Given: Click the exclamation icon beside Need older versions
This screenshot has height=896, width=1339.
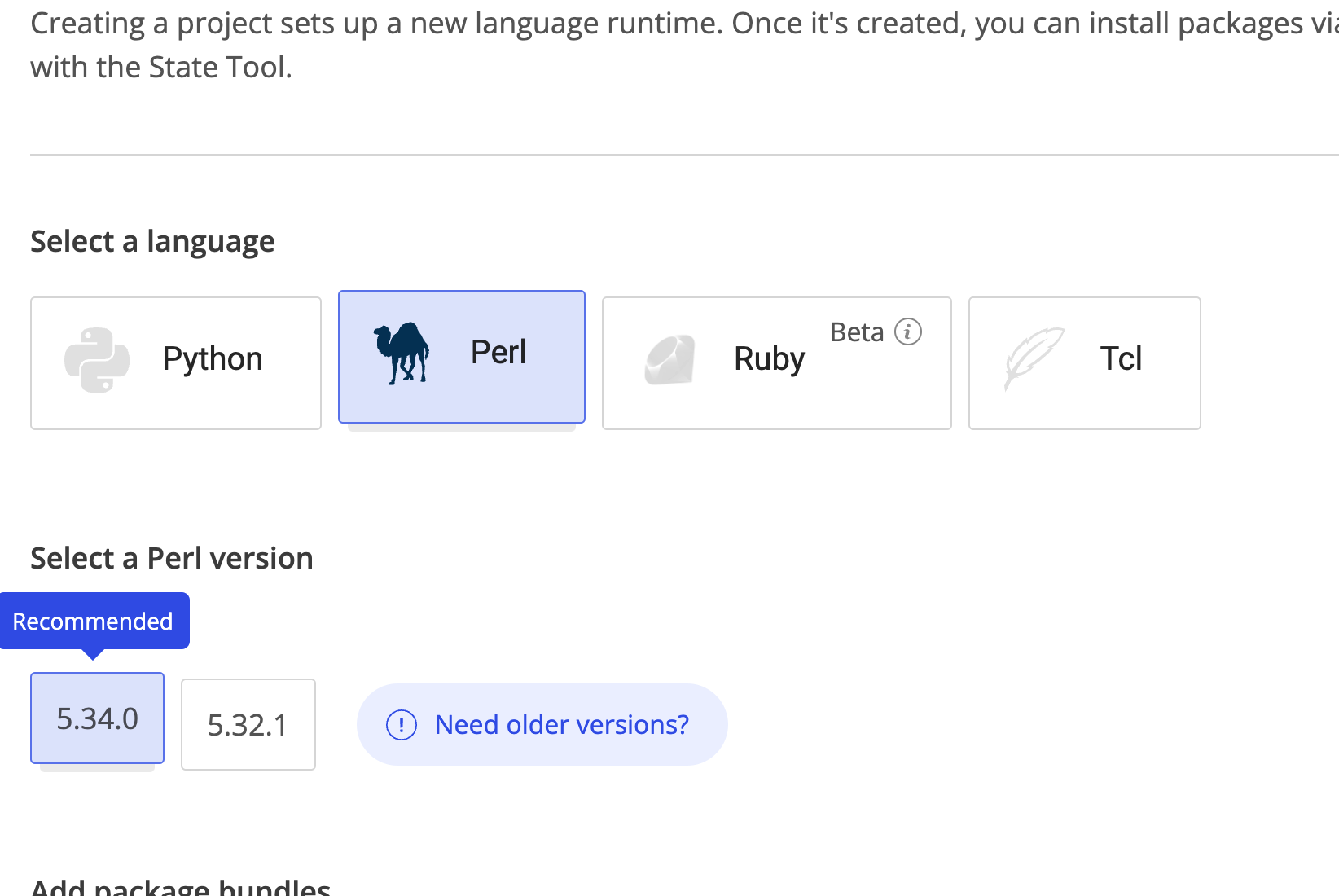Looking at the screenshot, I should [402, 725].
